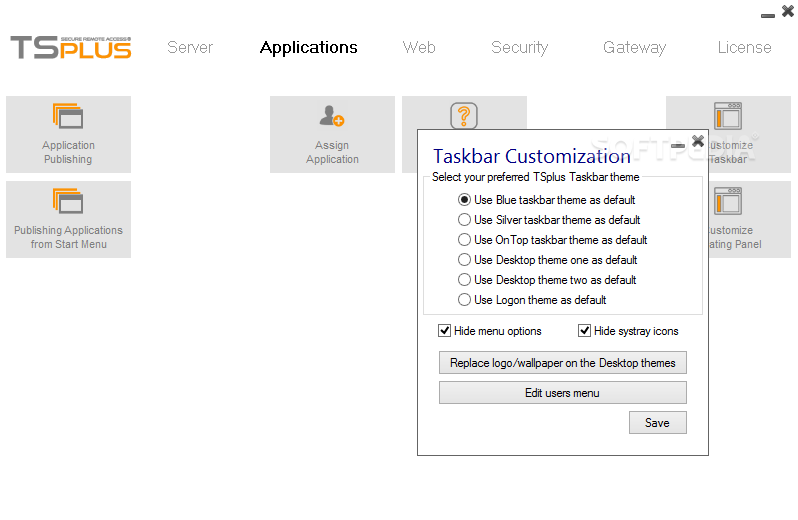
Task: Close the Taskbar Customization dialog
Action: [698, 141]
